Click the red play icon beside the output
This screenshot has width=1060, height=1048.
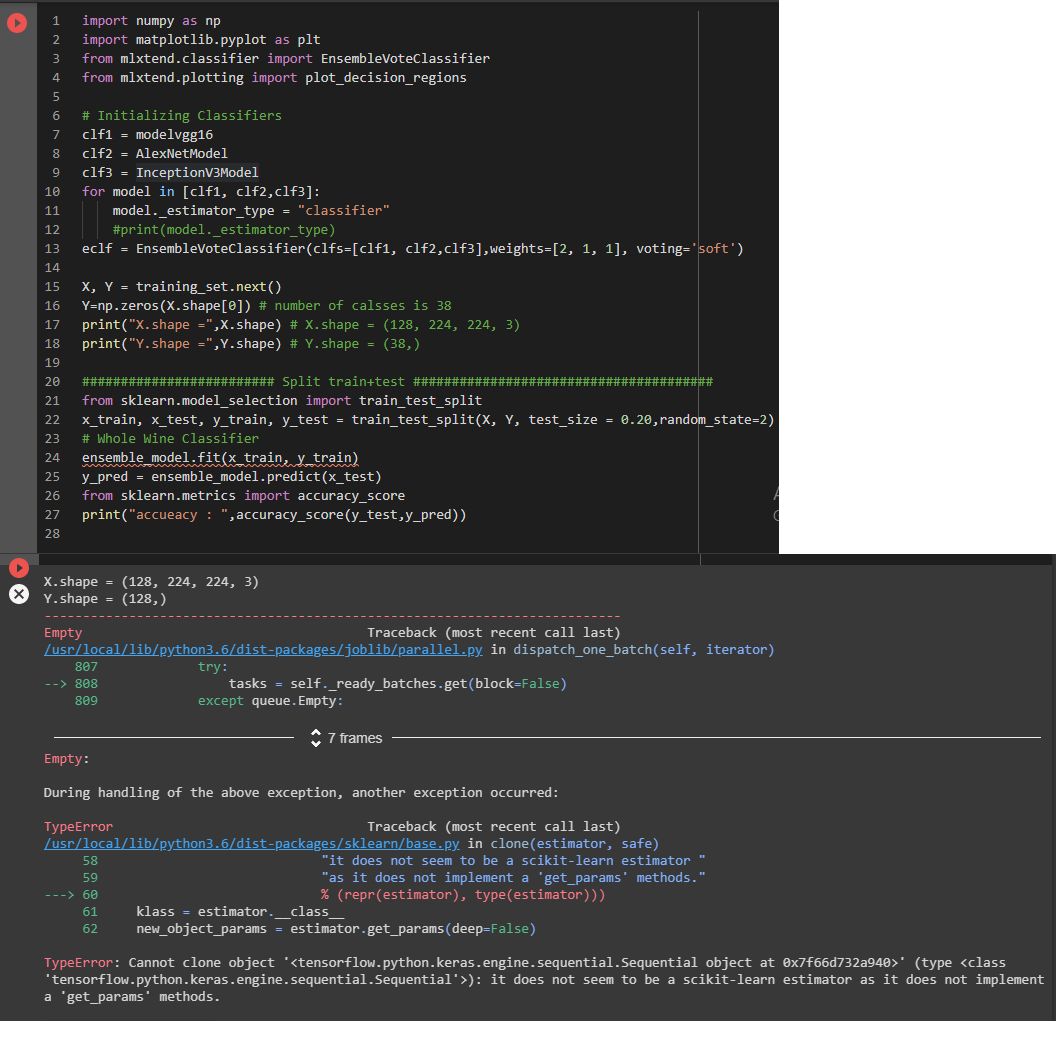19,568
